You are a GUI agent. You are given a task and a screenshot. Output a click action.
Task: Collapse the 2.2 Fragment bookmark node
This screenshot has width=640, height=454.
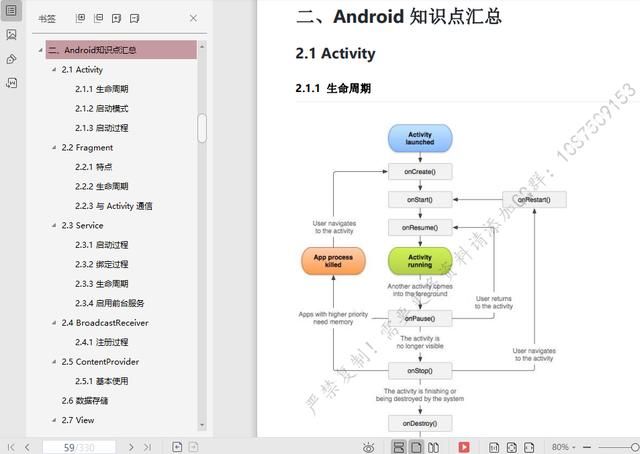53,147
